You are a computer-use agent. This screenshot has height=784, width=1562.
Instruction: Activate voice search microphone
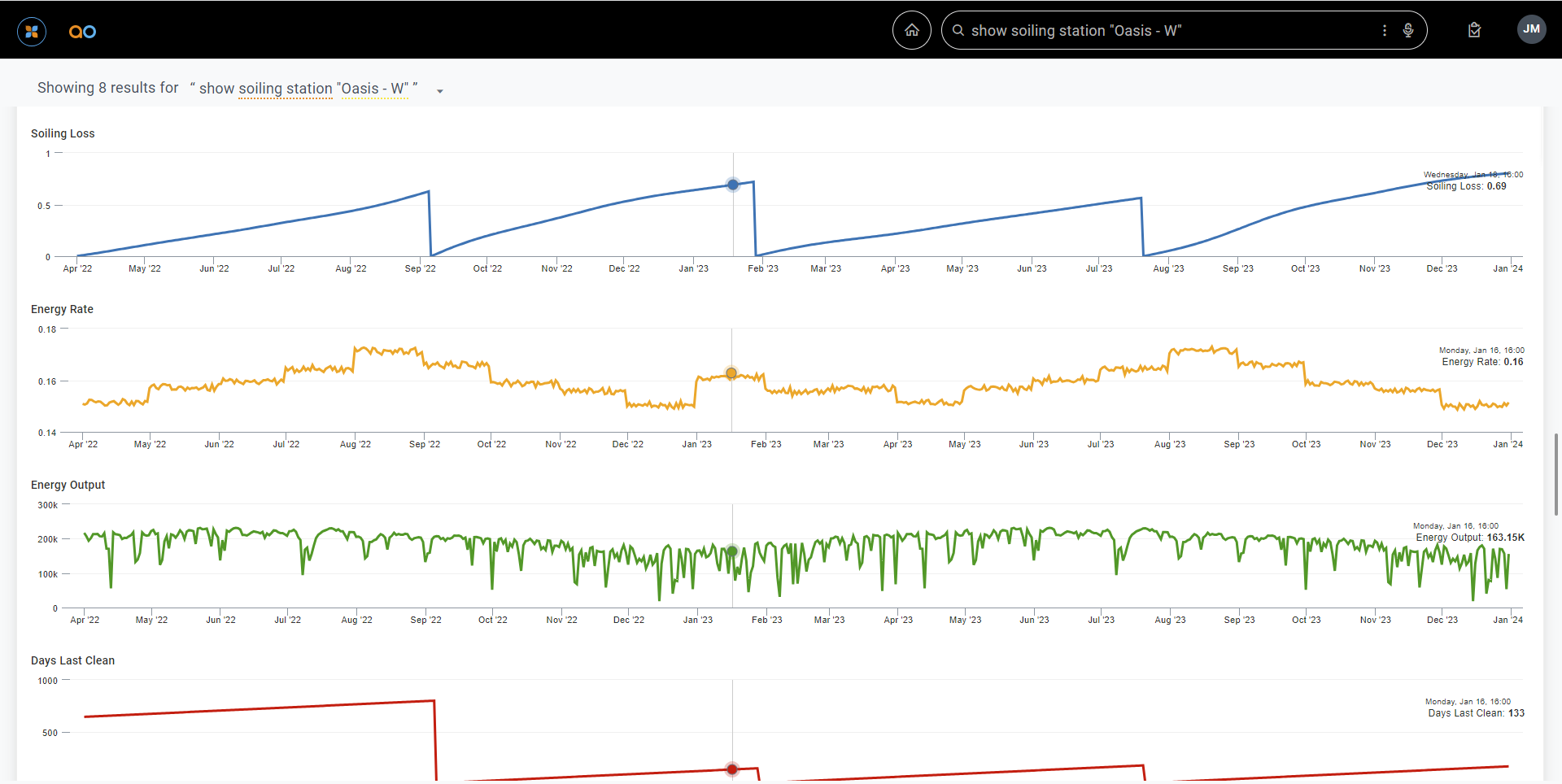1408,30
